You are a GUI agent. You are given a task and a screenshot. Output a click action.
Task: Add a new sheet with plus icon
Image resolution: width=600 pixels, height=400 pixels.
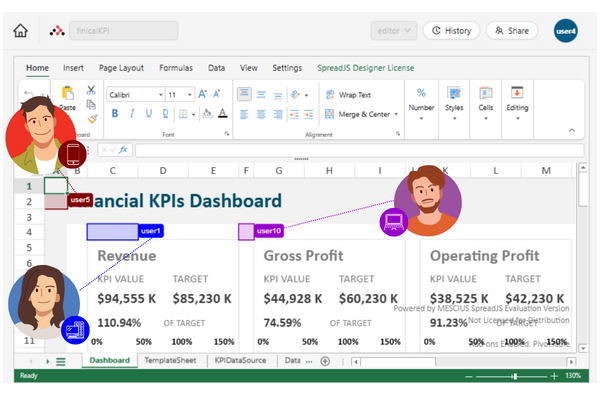pos(325,361)
